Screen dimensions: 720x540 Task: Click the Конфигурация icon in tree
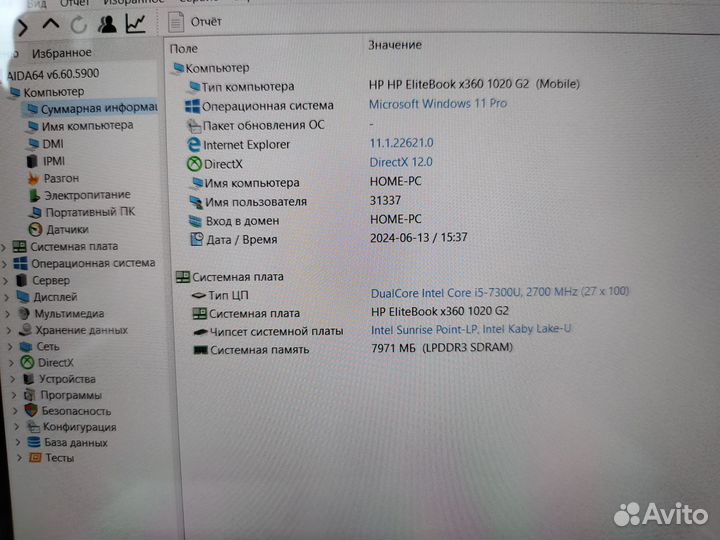33,427
